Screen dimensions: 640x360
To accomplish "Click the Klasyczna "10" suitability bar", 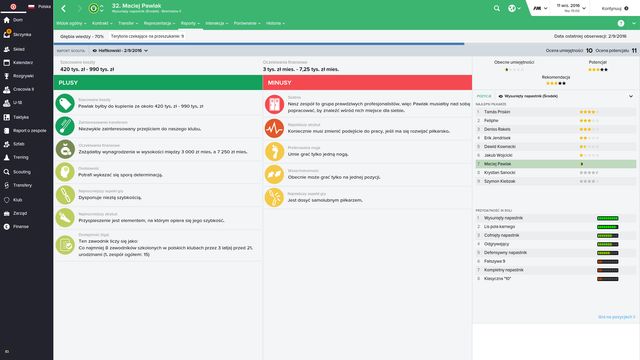I will point(607,279).
